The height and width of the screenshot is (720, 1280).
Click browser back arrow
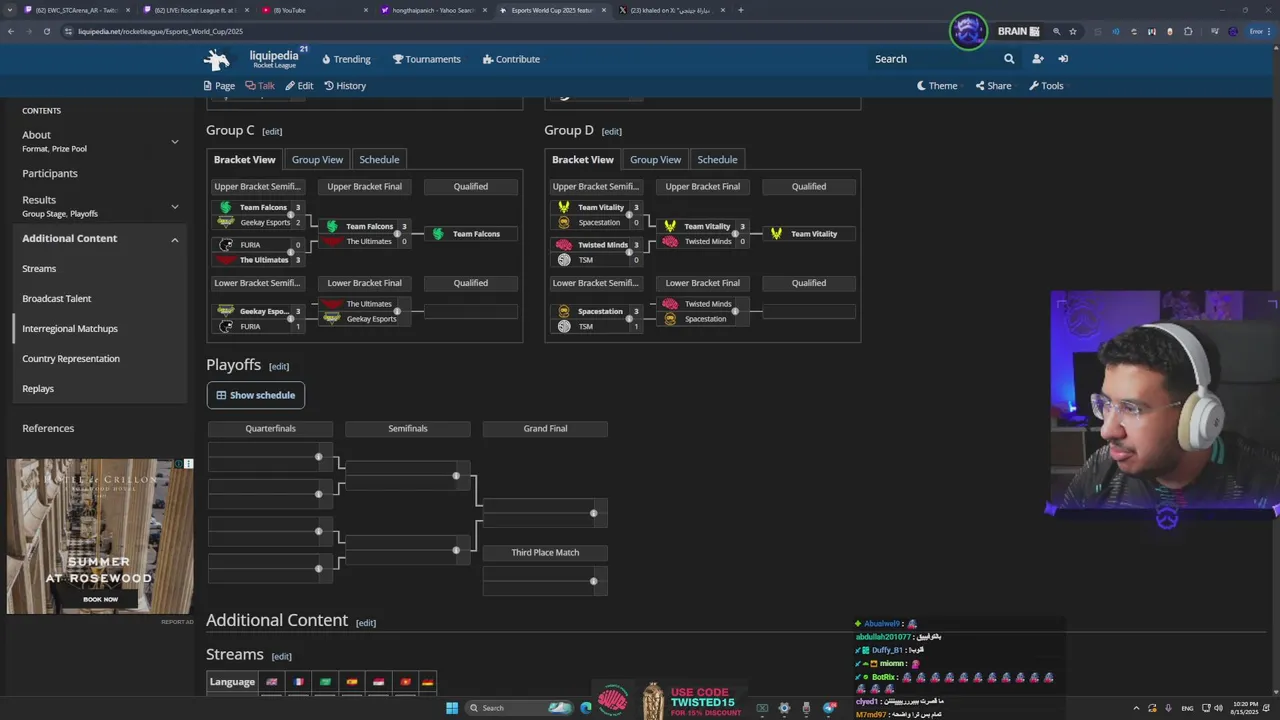click(x=11, y=31)
